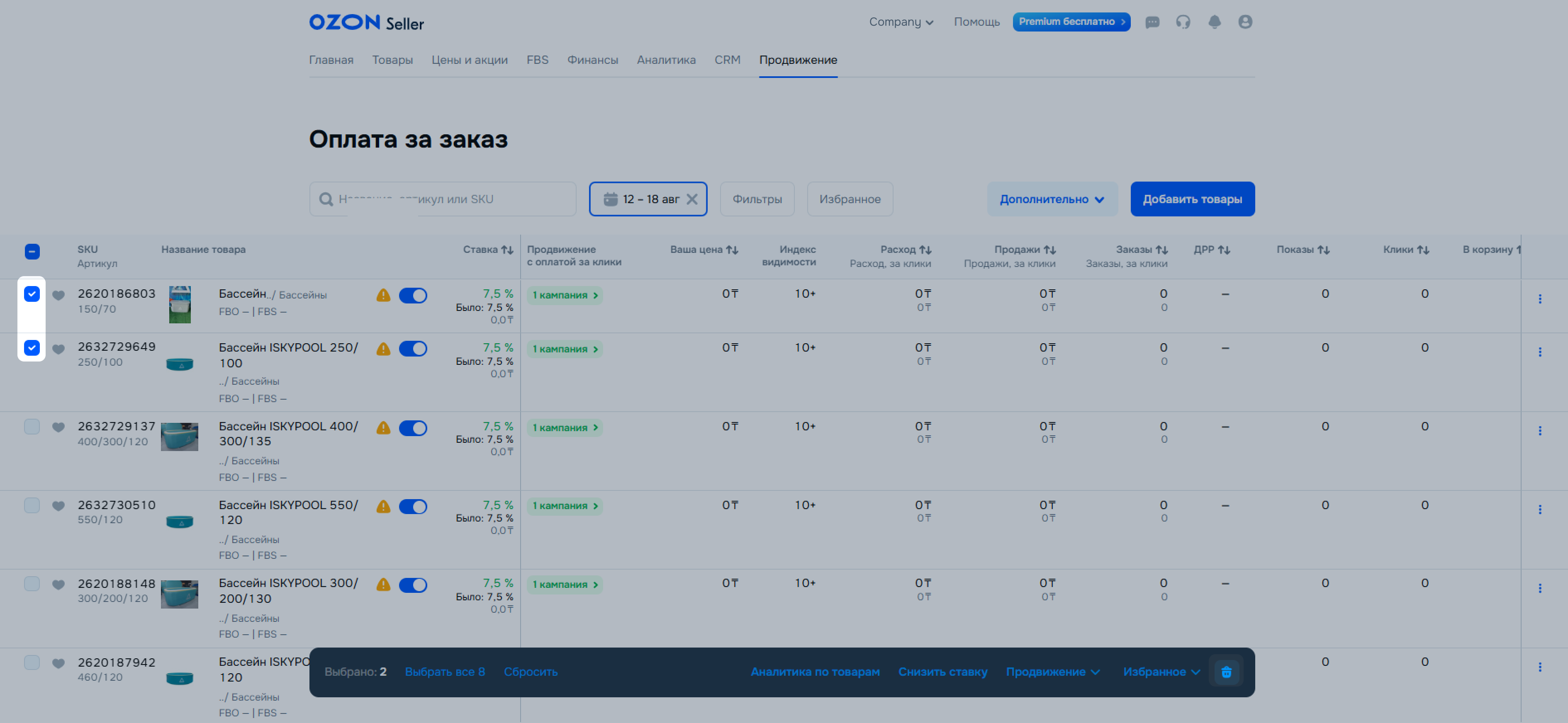Viewport: 1568px width, 723px height.
Task: Toggle the select-all checkbox in header
Action: click(32, 251)
